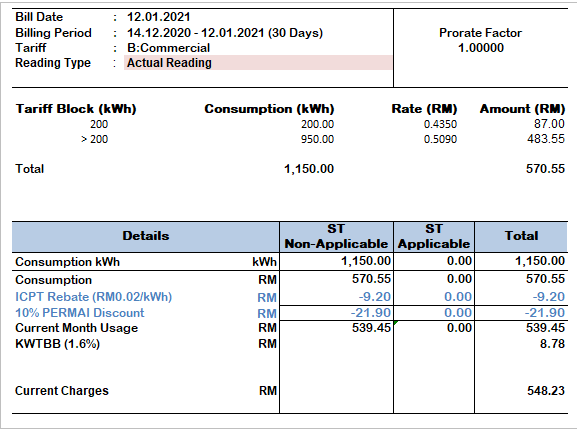Click the blue Details header cell

pyautogui.click(x=146, y=237)
